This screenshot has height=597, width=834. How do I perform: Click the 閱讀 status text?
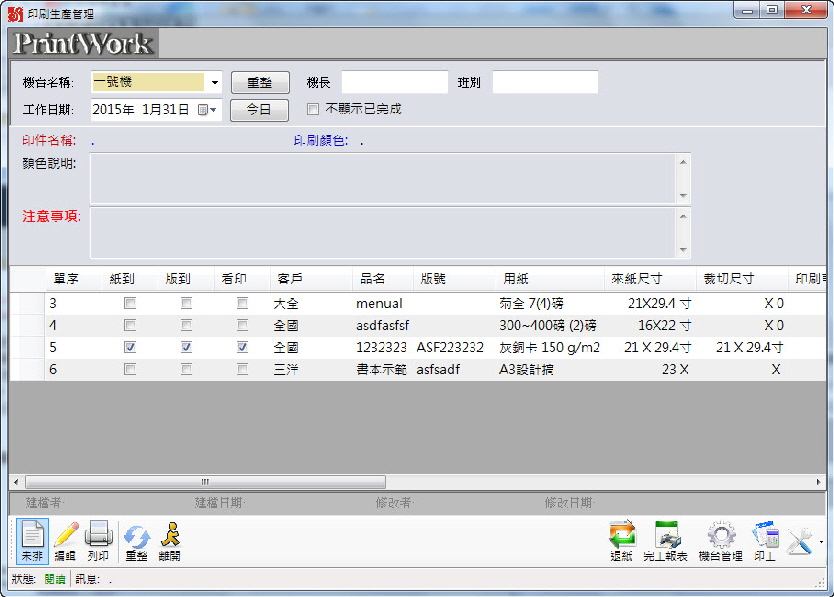[55, 579]
